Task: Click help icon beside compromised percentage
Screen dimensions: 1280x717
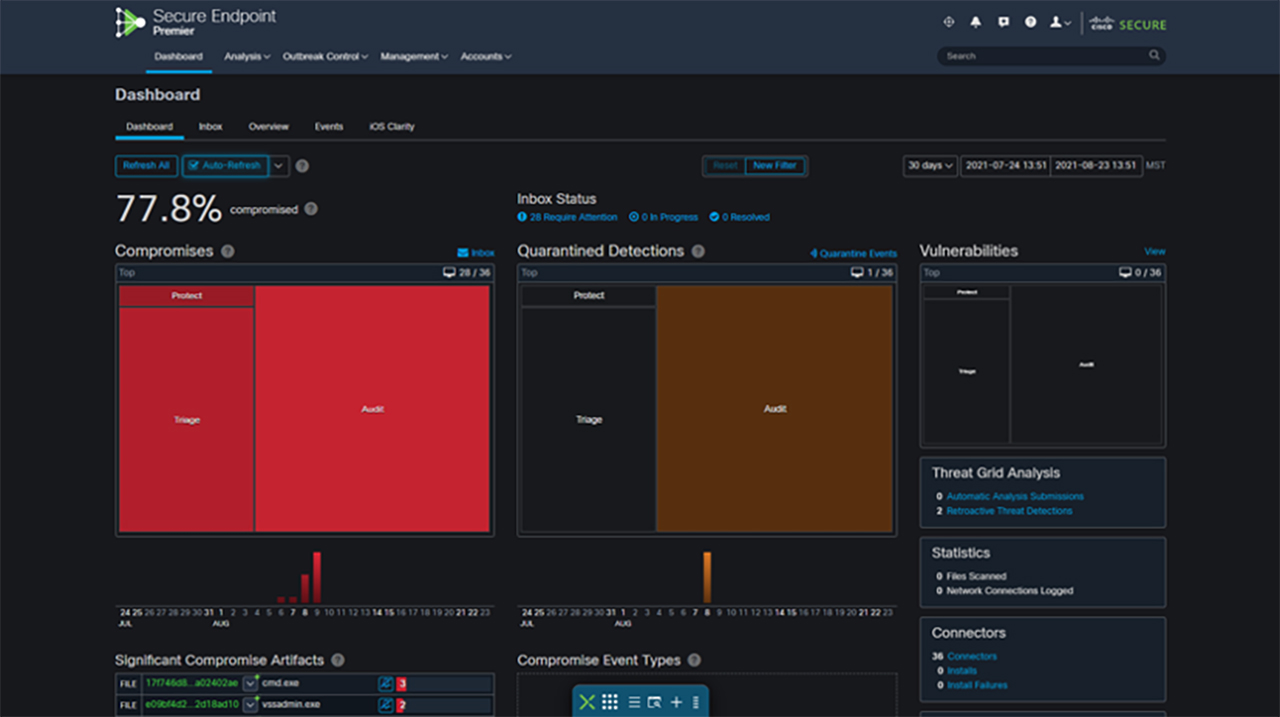Action: click(x=311, y=209)
